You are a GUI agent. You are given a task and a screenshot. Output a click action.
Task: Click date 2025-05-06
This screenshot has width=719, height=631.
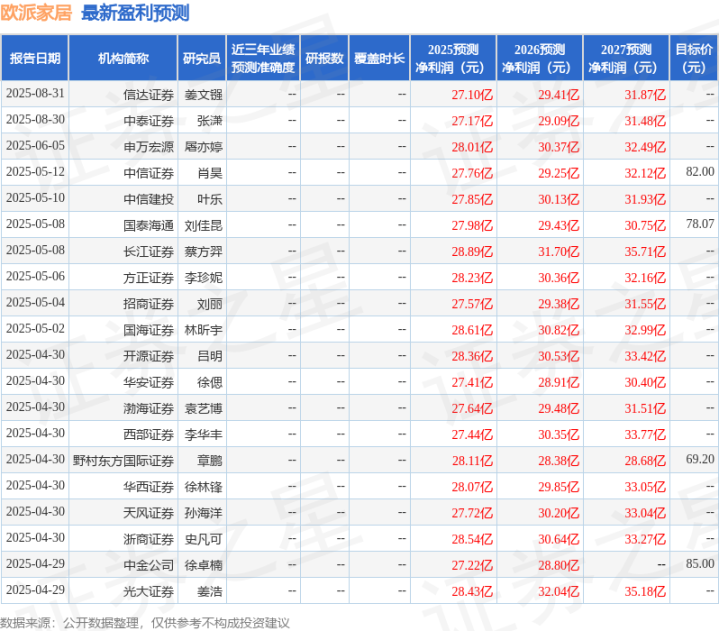(x=35, y=277)
